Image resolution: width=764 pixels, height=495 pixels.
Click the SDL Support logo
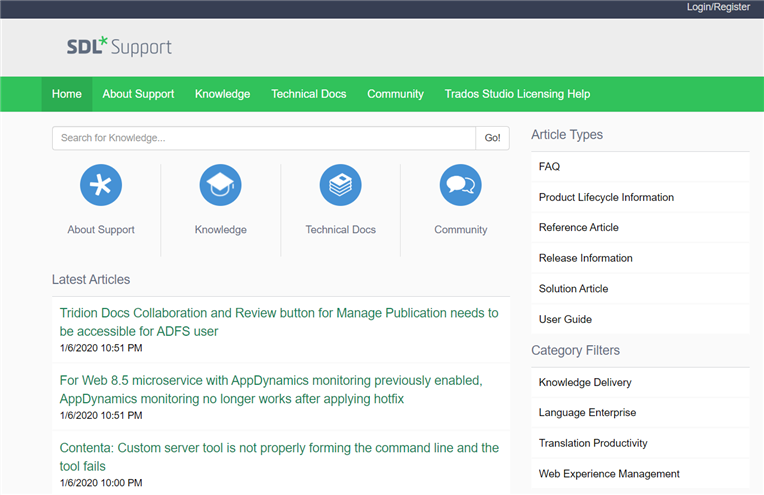point(119,46)
